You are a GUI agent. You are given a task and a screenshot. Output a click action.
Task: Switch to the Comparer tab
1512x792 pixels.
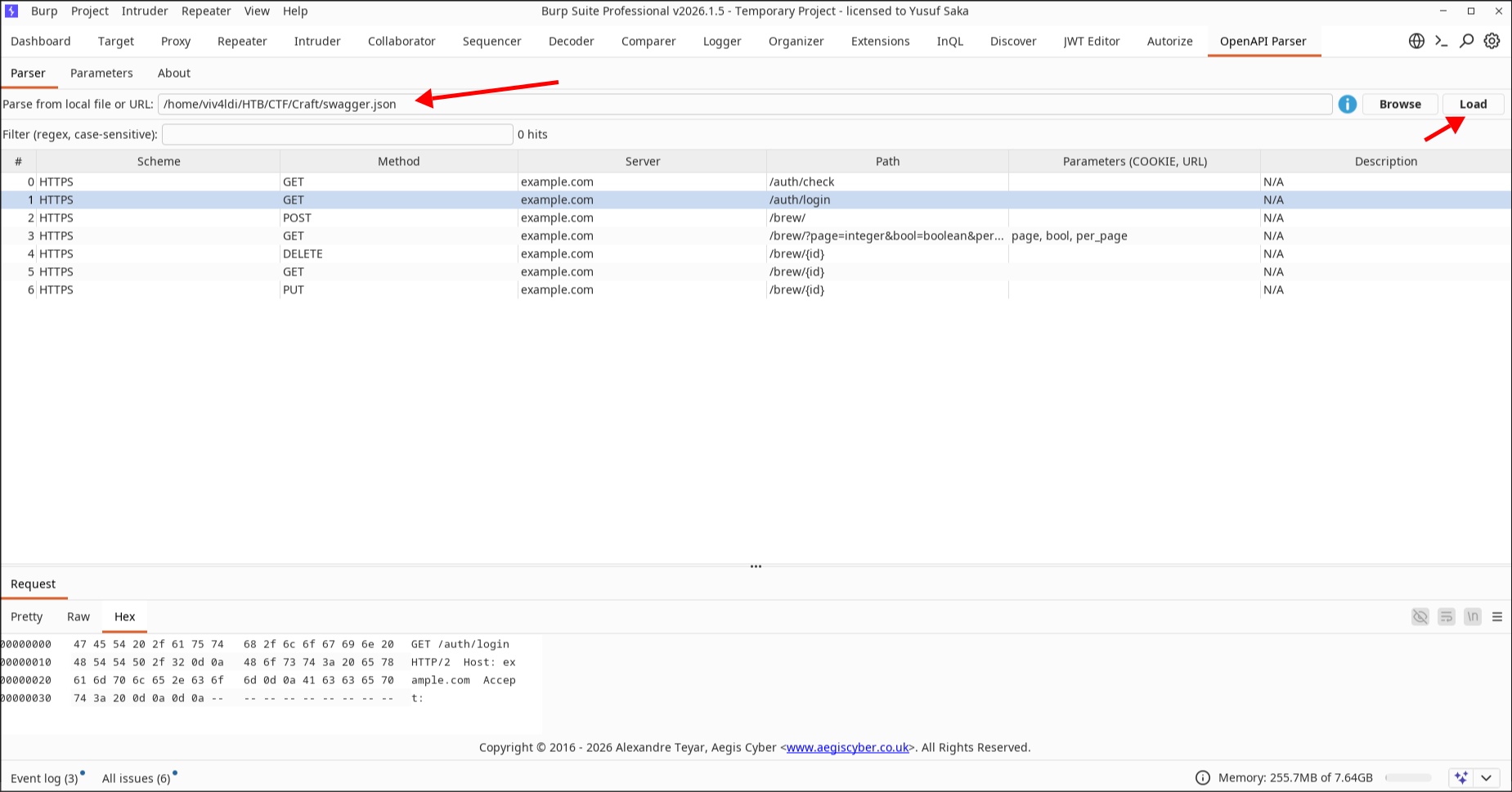(648, 41)
